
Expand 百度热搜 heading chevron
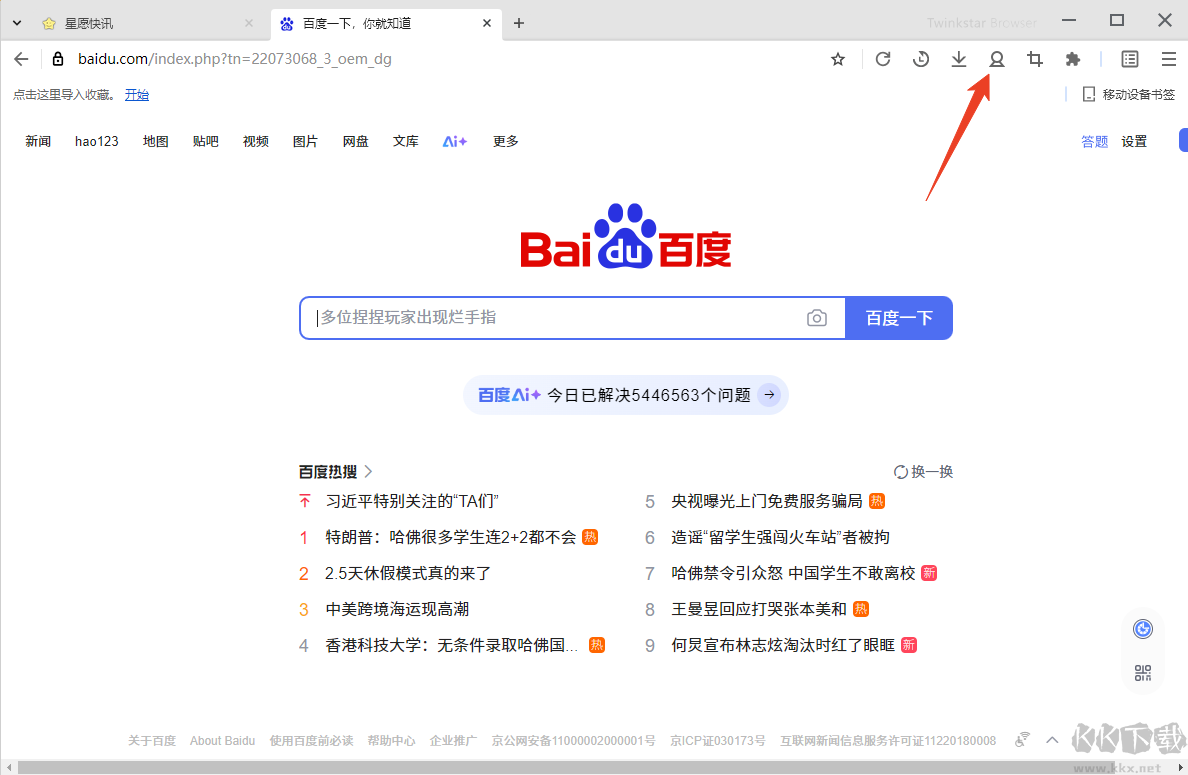368,472
